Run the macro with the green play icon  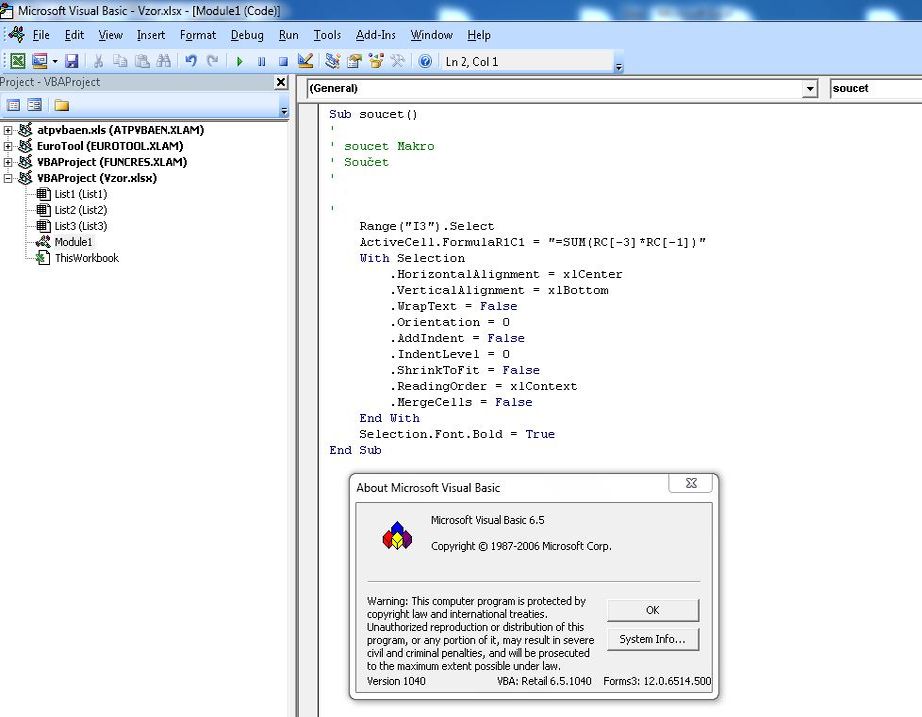click(239, 61)
